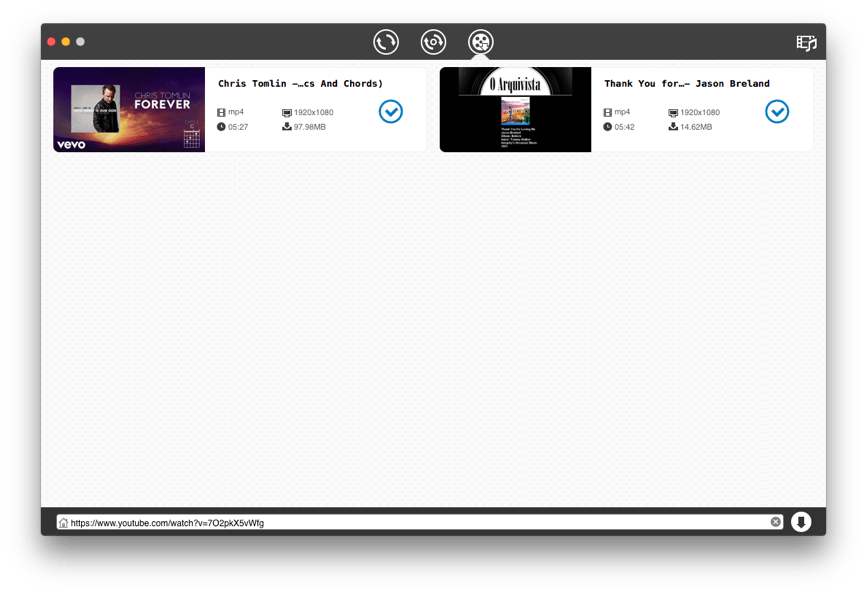Open the converting tab with gear-arrows icon
Screen dimensions: 867x594
[x=433, y=42]
